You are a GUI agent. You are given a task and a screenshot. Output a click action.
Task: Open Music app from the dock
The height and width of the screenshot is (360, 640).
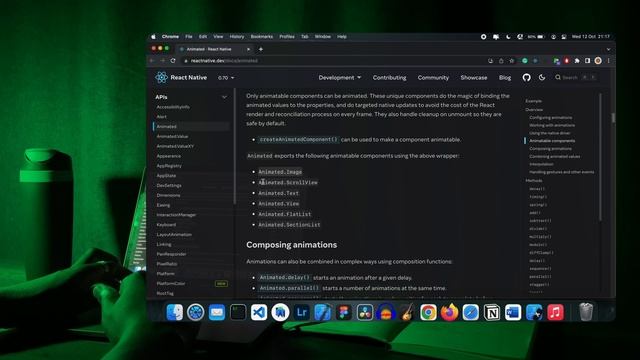(x=555, y=313)
